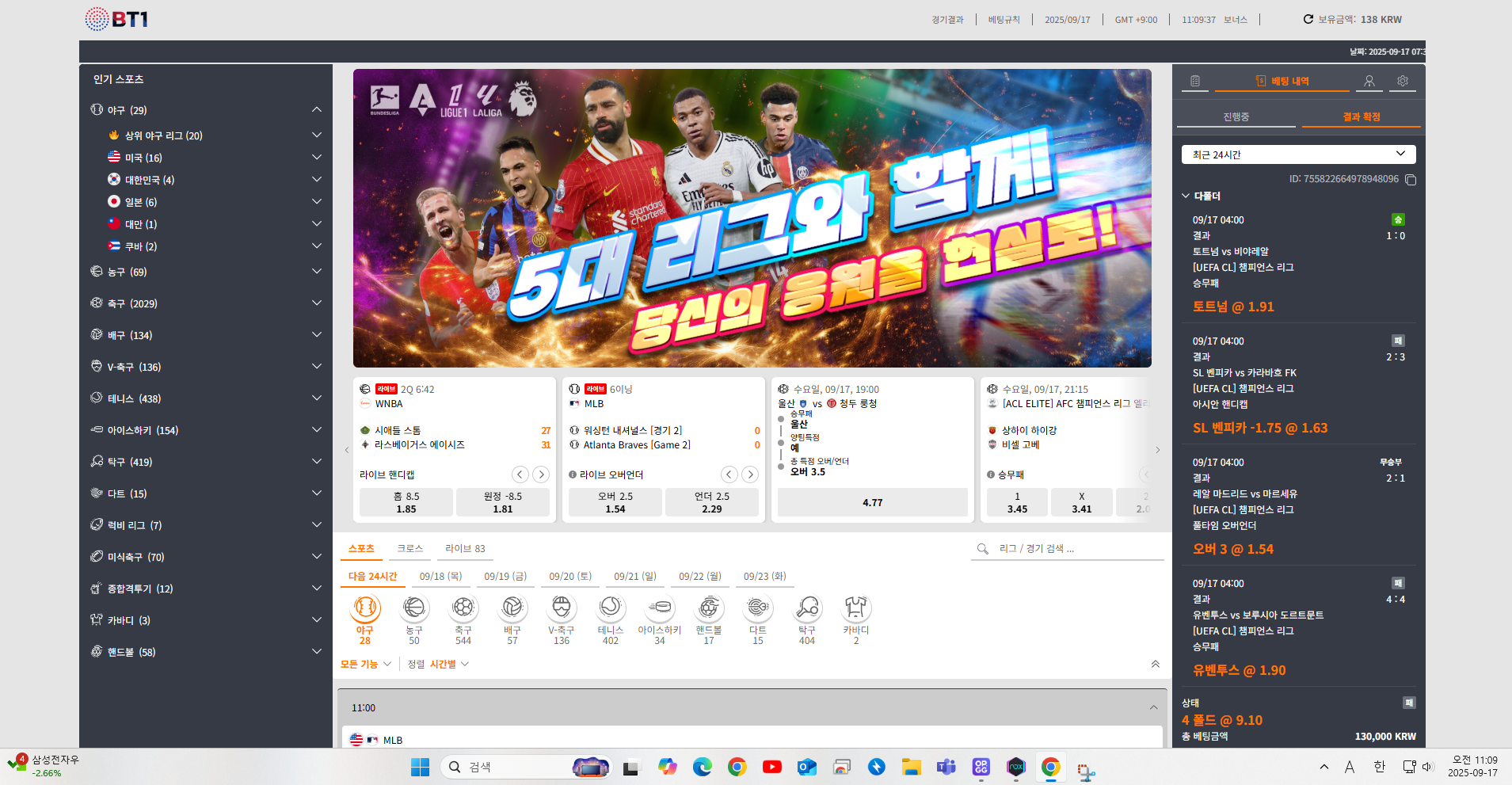Image resolution: width=1512 pixels, height=785 pixels.
Task: Expand the 축구 (2029) category
Action: 317,303
